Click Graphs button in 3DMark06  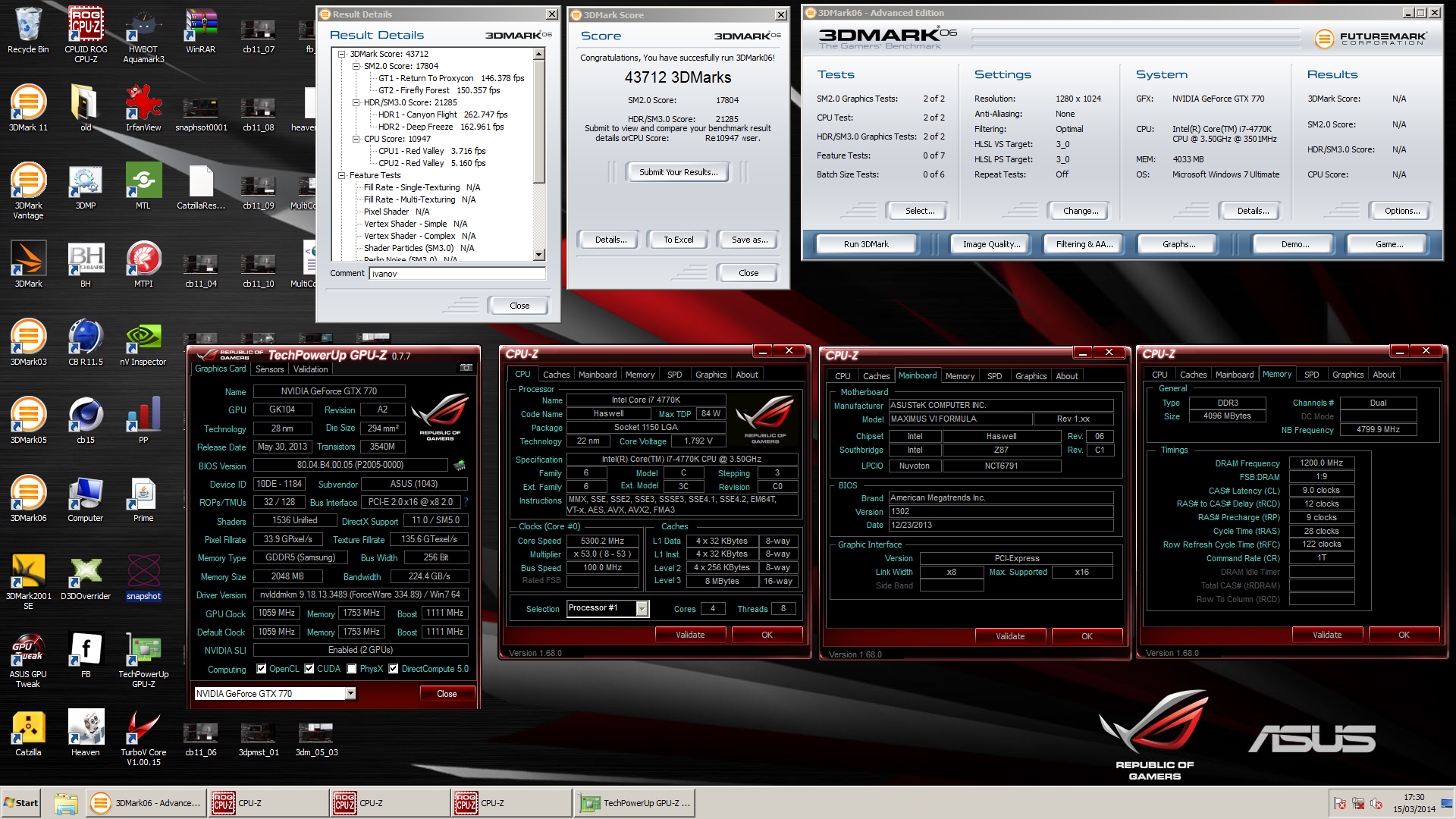pos(1179,244)
